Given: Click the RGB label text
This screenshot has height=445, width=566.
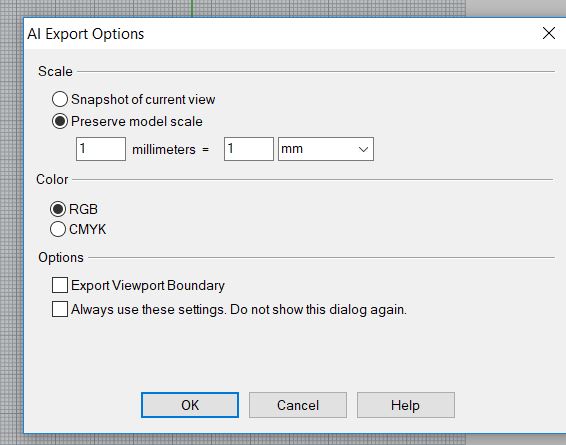Looking at the screenshot, I should click(83, 209).
